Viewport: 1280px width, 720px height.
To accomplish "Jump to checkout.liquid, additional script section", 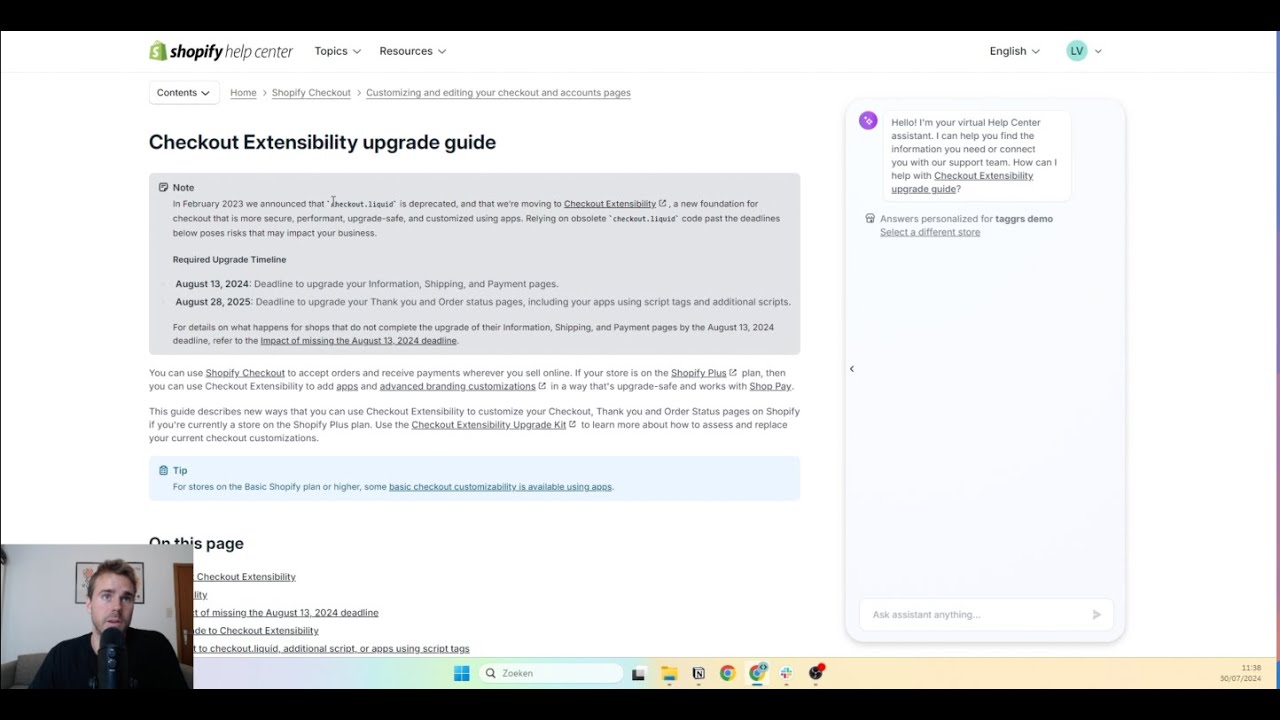I will 331,649.
